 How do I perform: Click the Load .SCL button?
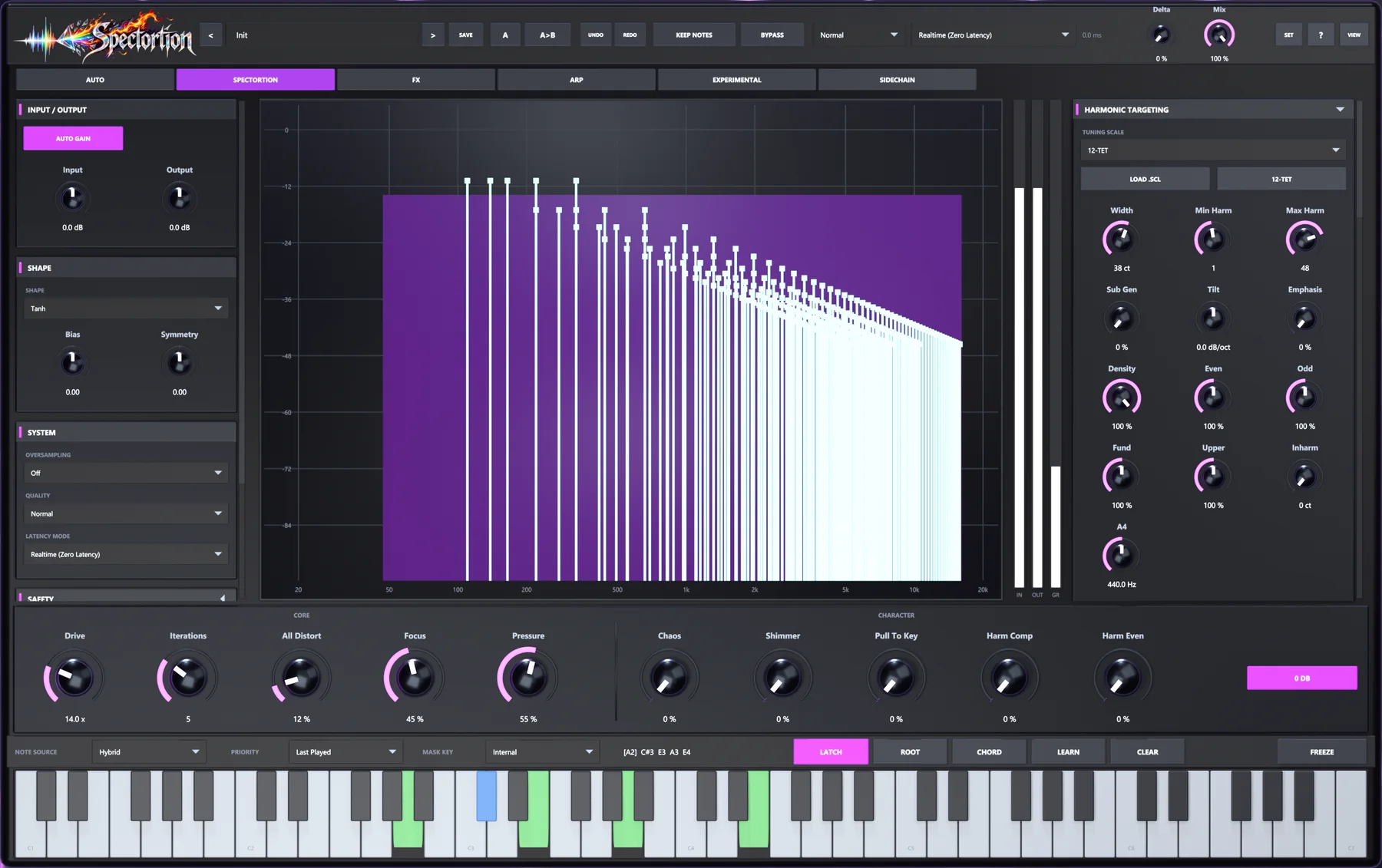pyautogui.click(x=1145, y=179)
